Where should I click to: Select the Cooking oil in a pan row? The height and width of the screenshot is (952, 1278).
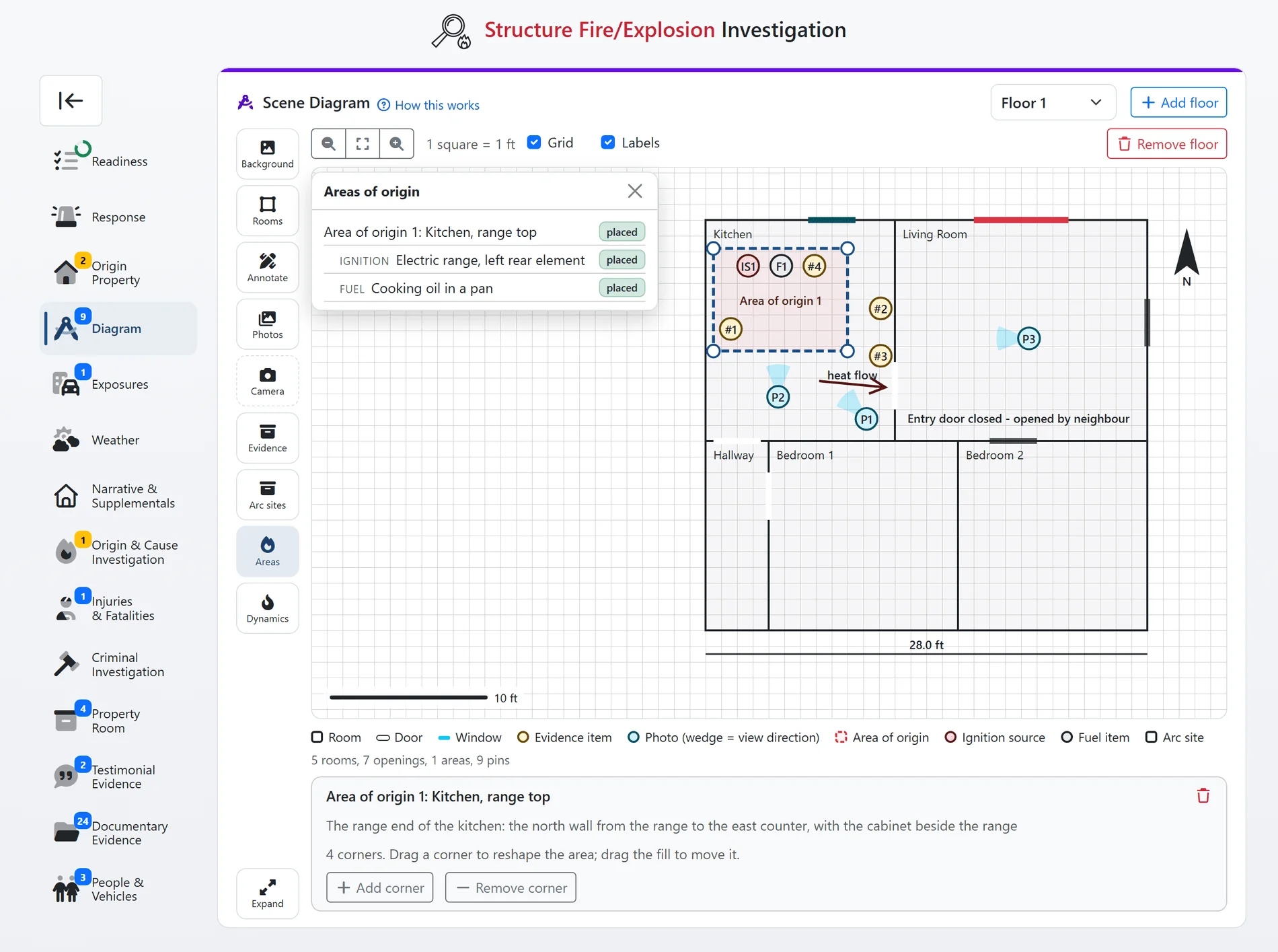tap(484, 288)
